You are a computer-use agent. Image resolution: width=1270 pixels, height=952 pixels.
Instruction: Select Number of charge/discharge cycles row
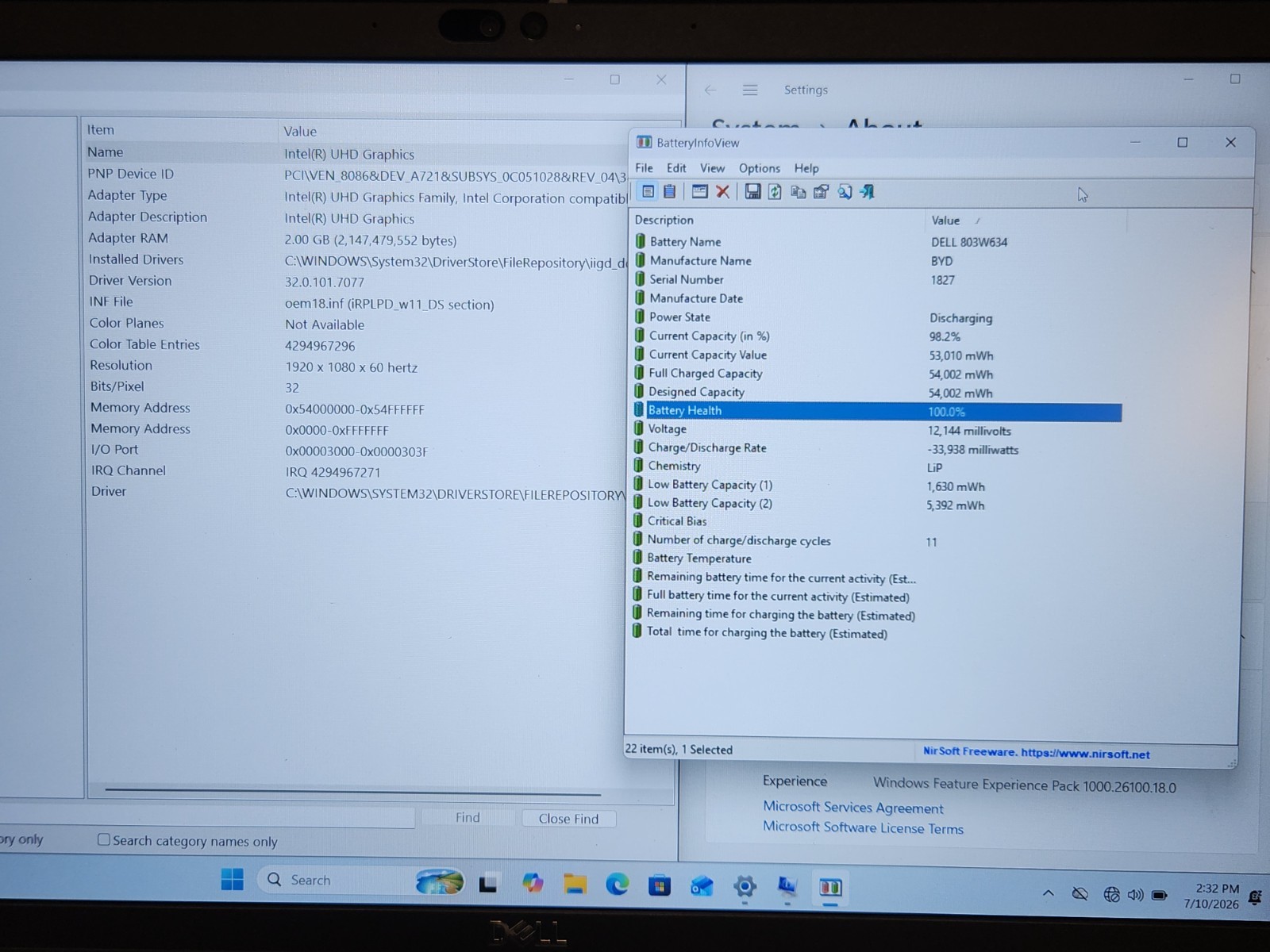coord(876,541)
